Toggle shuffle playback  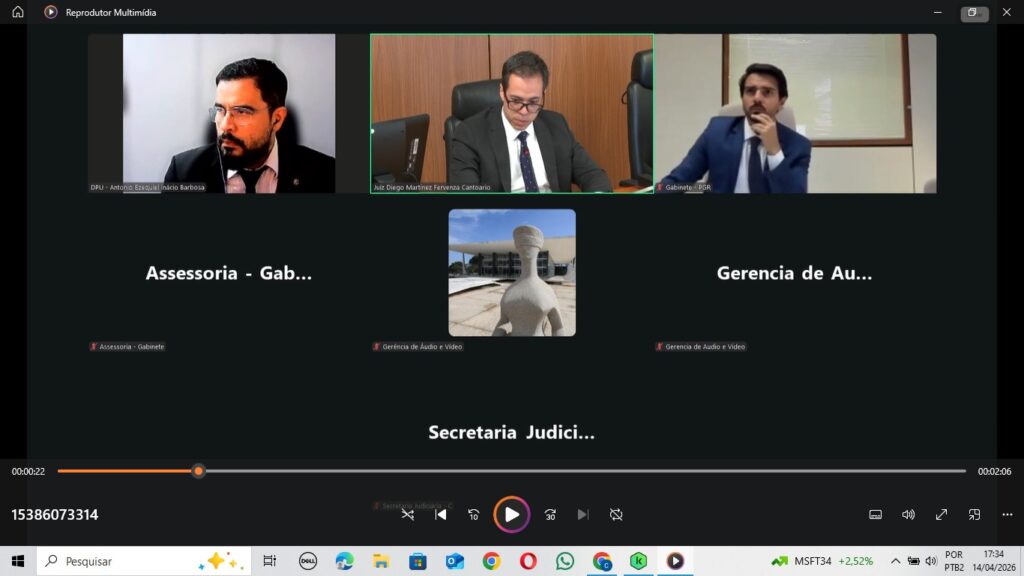point(408,514)
